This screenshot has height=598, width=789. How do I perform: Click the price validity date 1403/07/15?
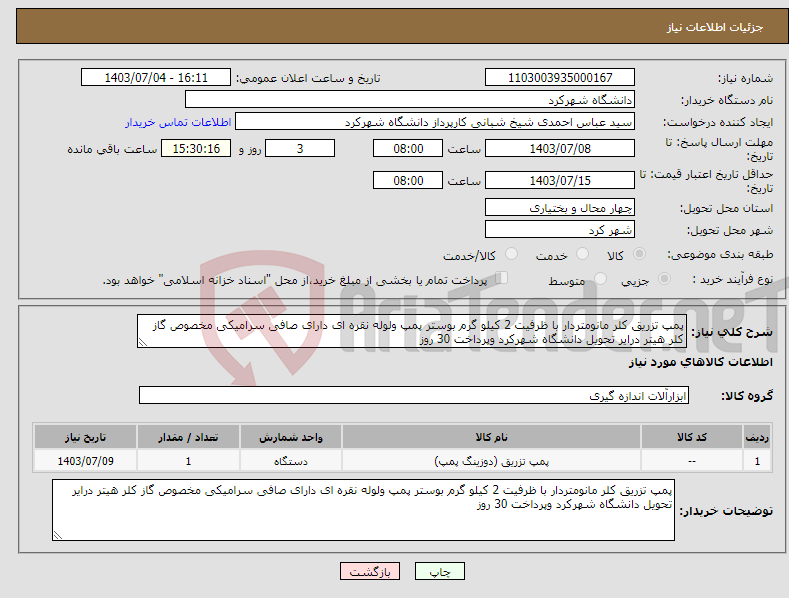click(x=560, y=180)
